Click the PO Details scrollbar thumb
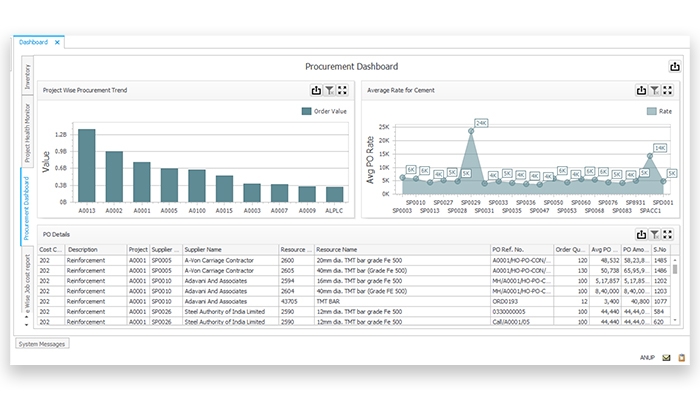700x400 pixels. 675,269
